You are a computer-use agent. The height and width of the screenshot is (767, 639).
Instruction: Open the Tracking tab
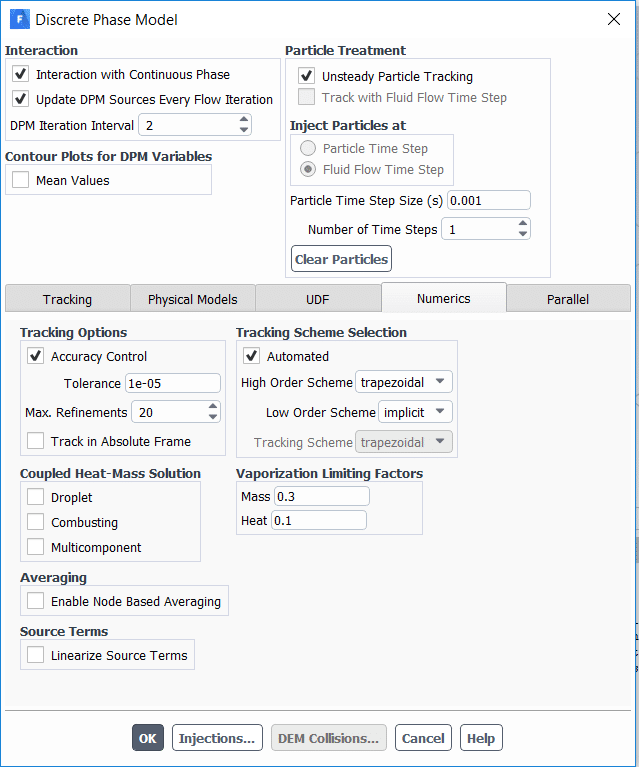67,299
